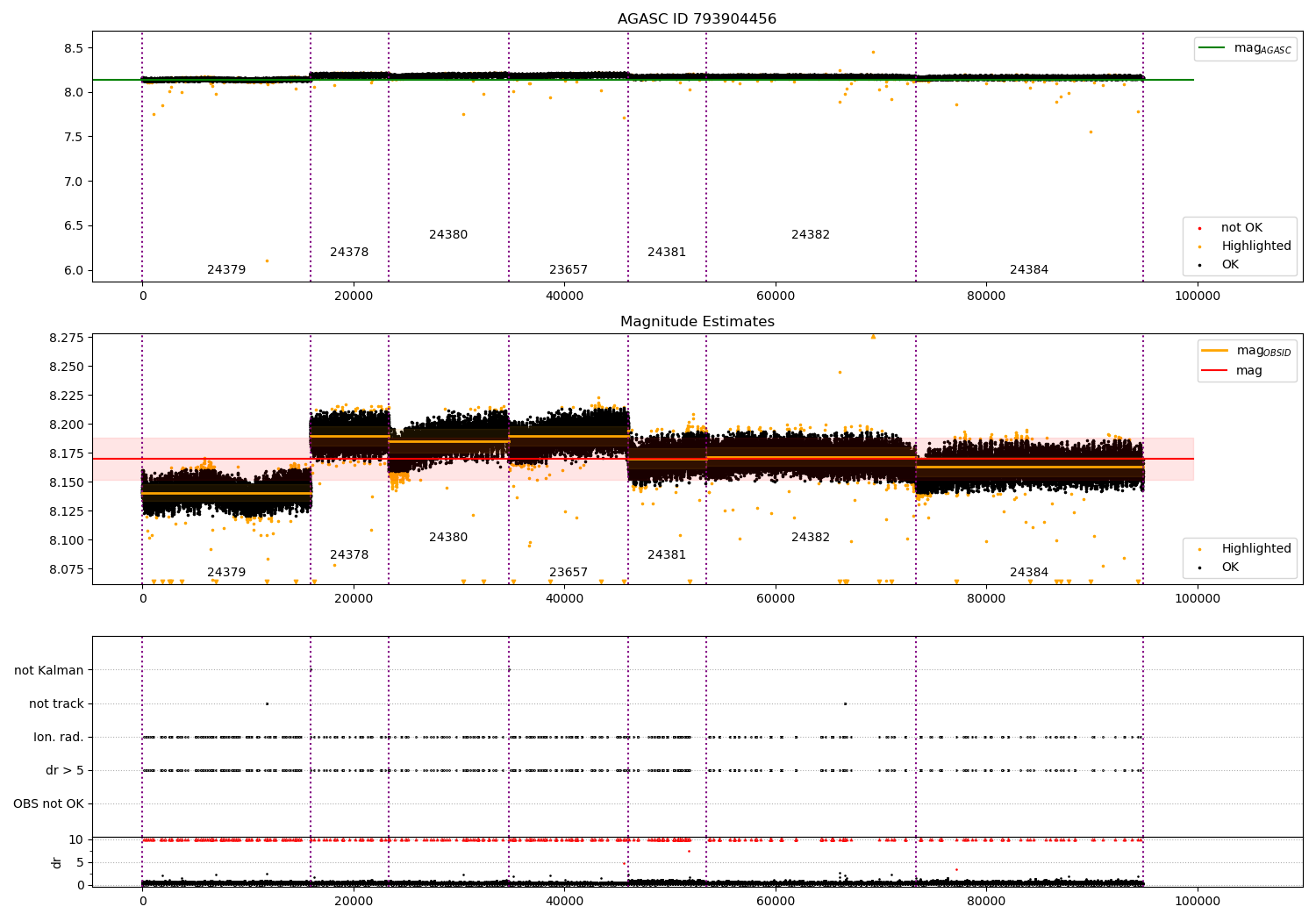
Task: Click the 'OBS not OK' axis label
Action: pos(48,804)
